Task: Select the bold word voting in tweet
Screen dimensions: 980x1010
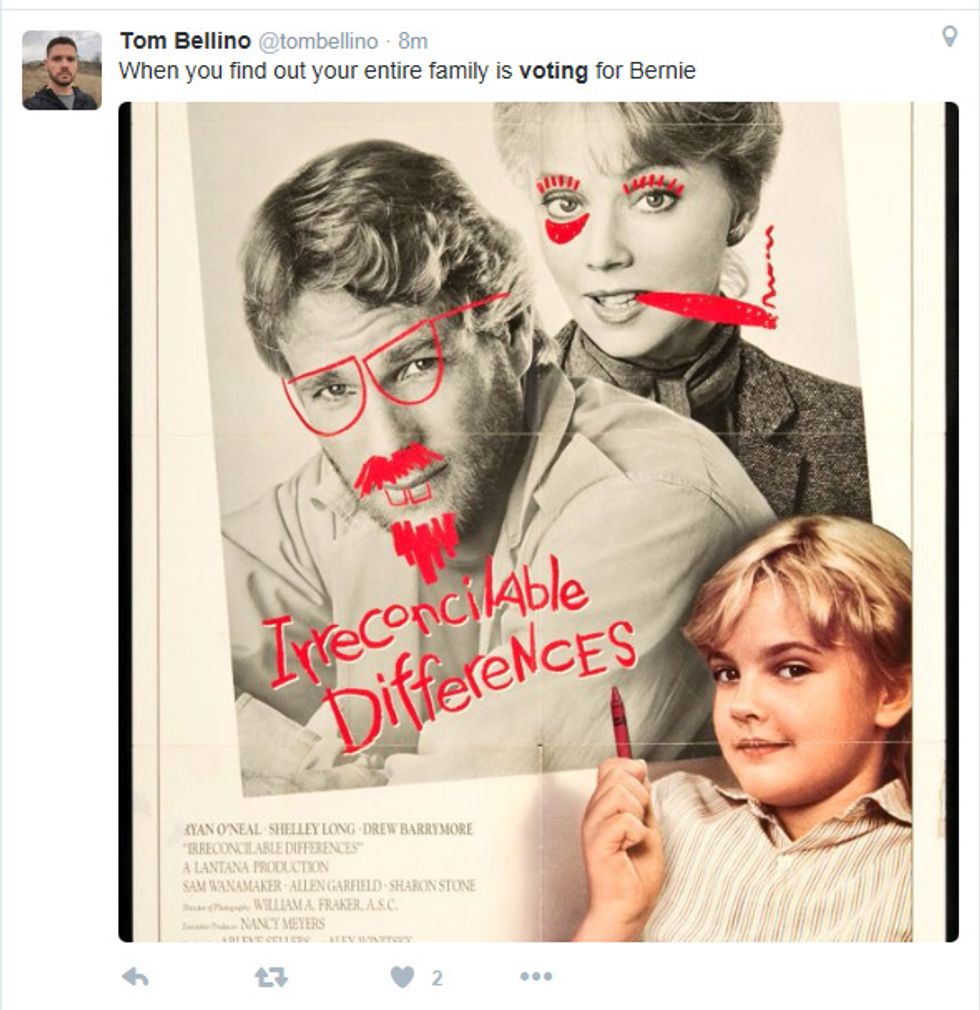Action: 553,71
